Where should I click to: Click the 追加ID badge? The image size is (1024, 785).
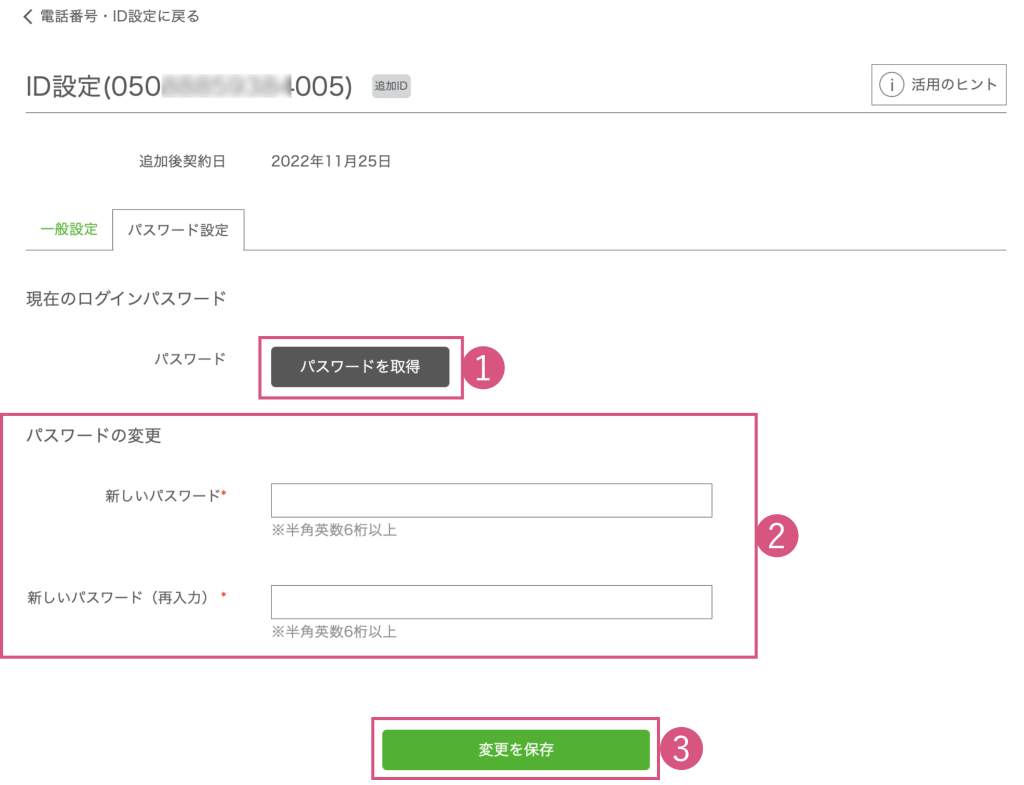point(391,87)
